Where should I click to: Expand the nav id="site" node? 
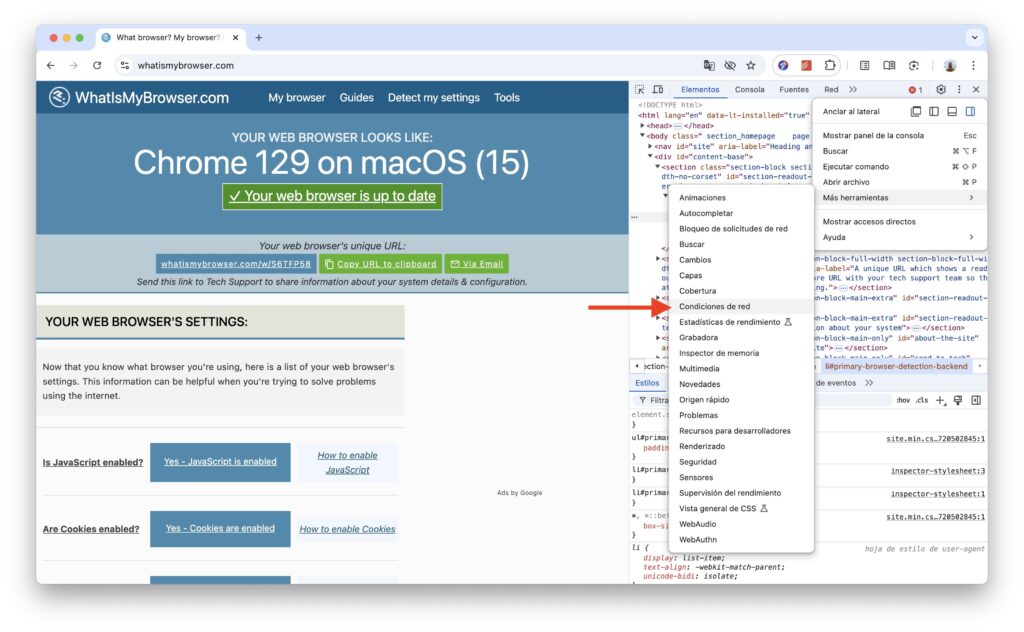pyautogui.click(x=650, y=146)
